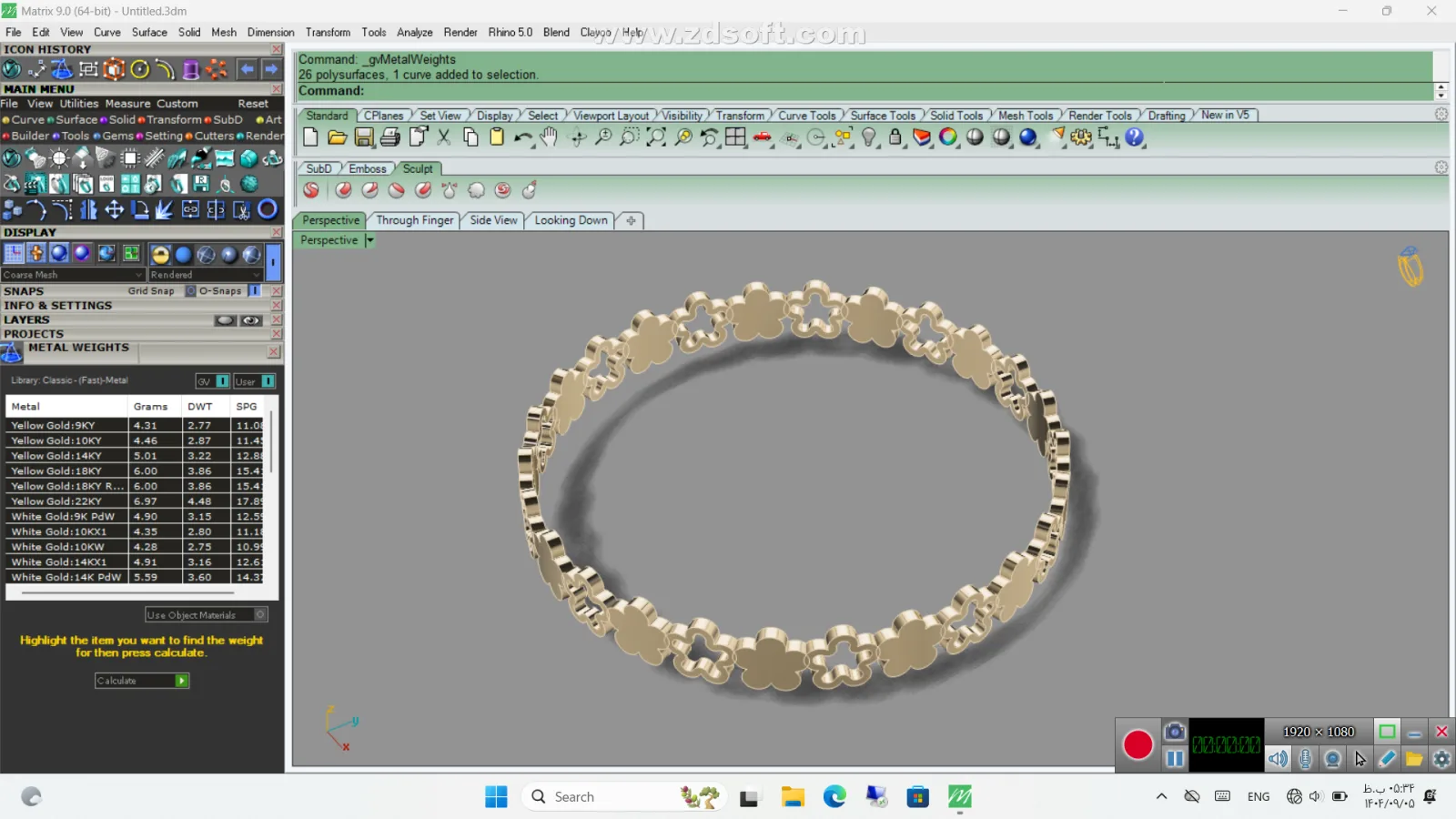Click the Zoom Extents icon
1456x819 pixels.
(x=656, y=137)
